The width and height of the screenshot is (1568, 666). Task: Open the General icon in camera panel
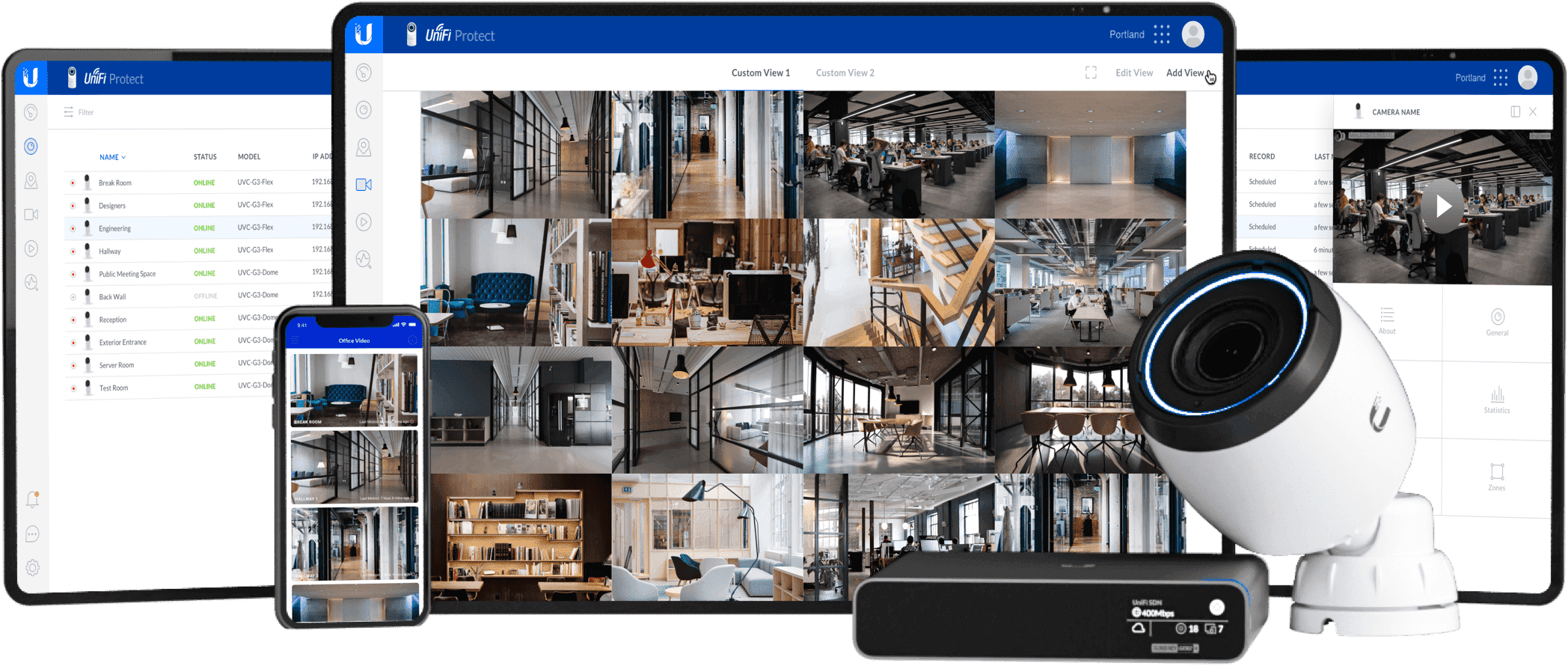pyautogui.click(x=1497, y=317)
